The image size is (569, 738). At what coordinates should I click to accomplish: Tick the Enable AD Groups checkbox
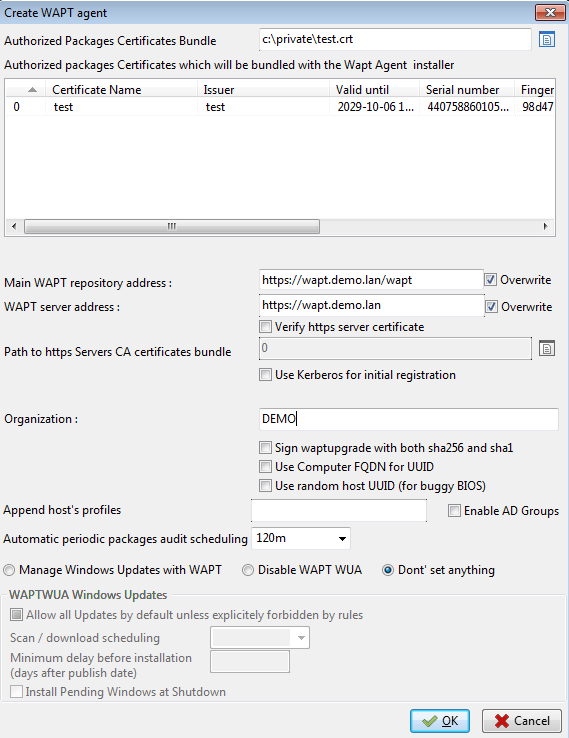(x=454, y=511)
